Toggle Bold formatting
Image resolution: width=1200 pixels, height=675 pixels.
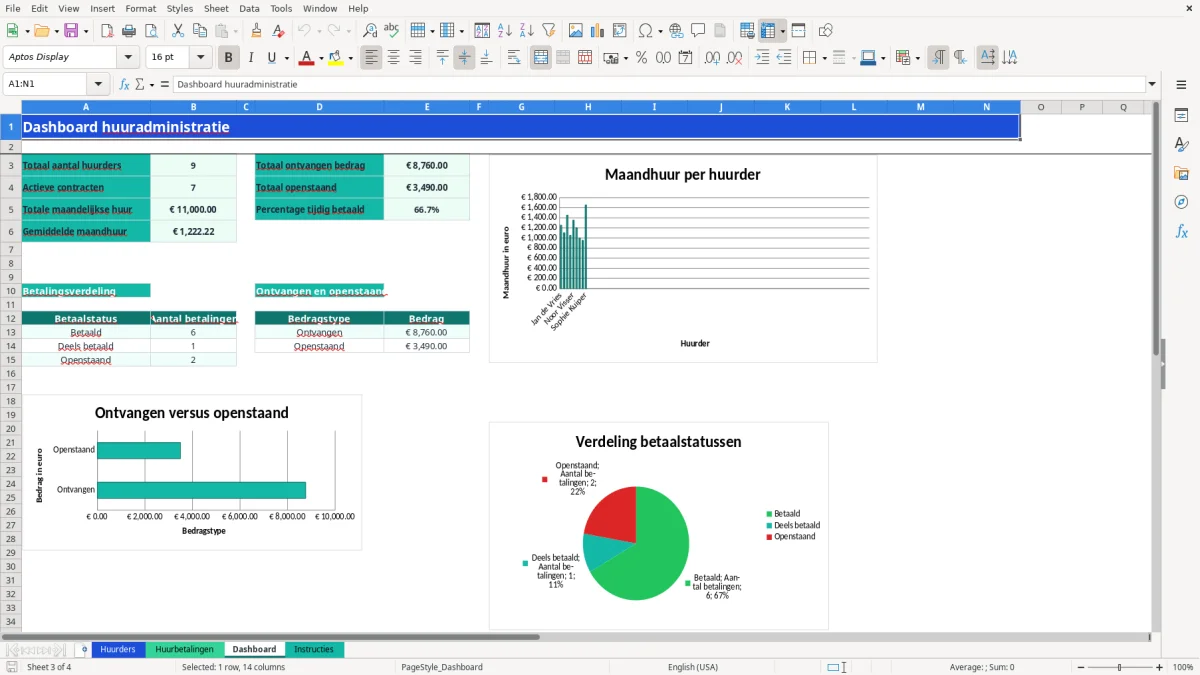(228, 58)
